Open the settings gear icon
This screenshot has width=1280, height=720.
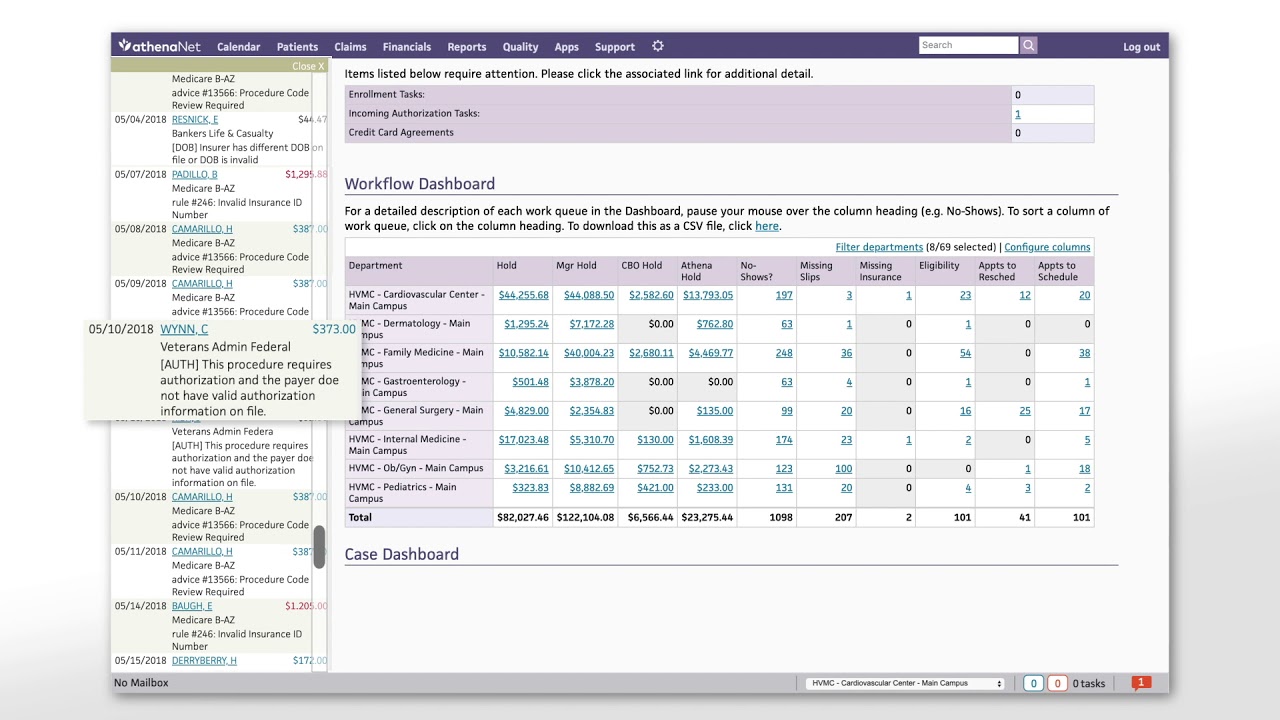pos(657,46)
